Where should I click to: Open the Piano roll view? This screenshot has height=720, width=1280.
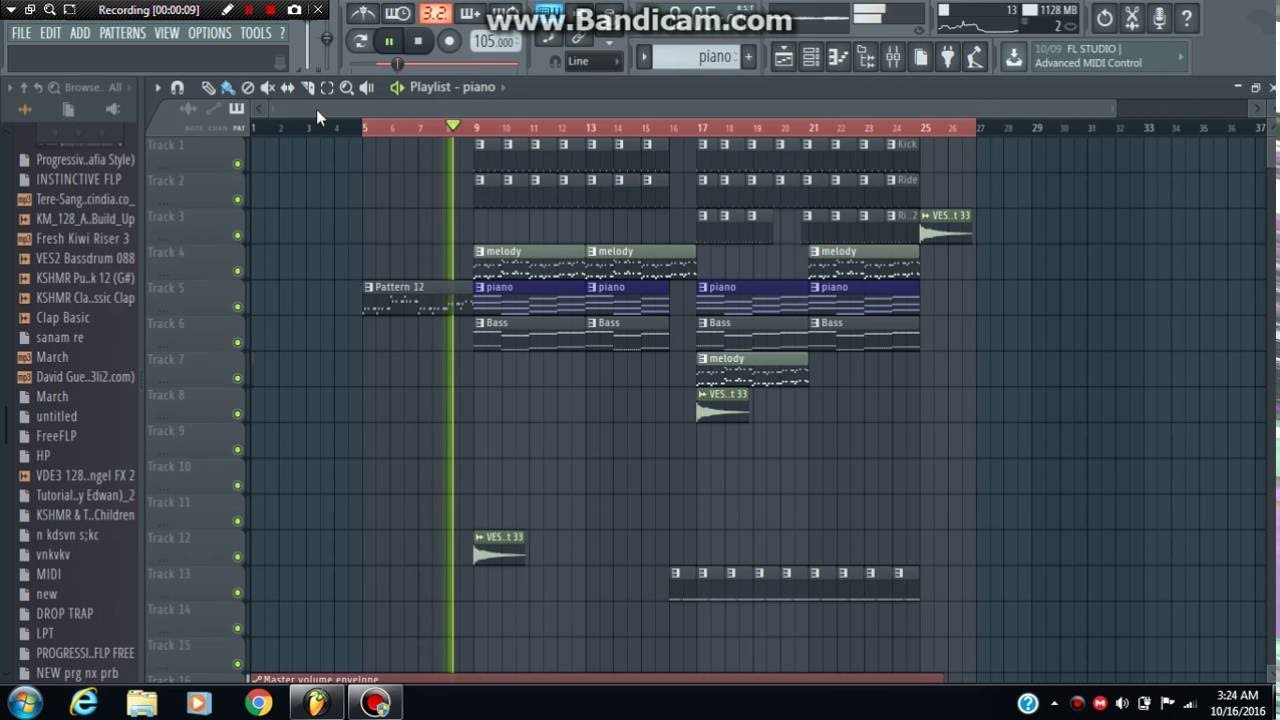tap(838, 58)
